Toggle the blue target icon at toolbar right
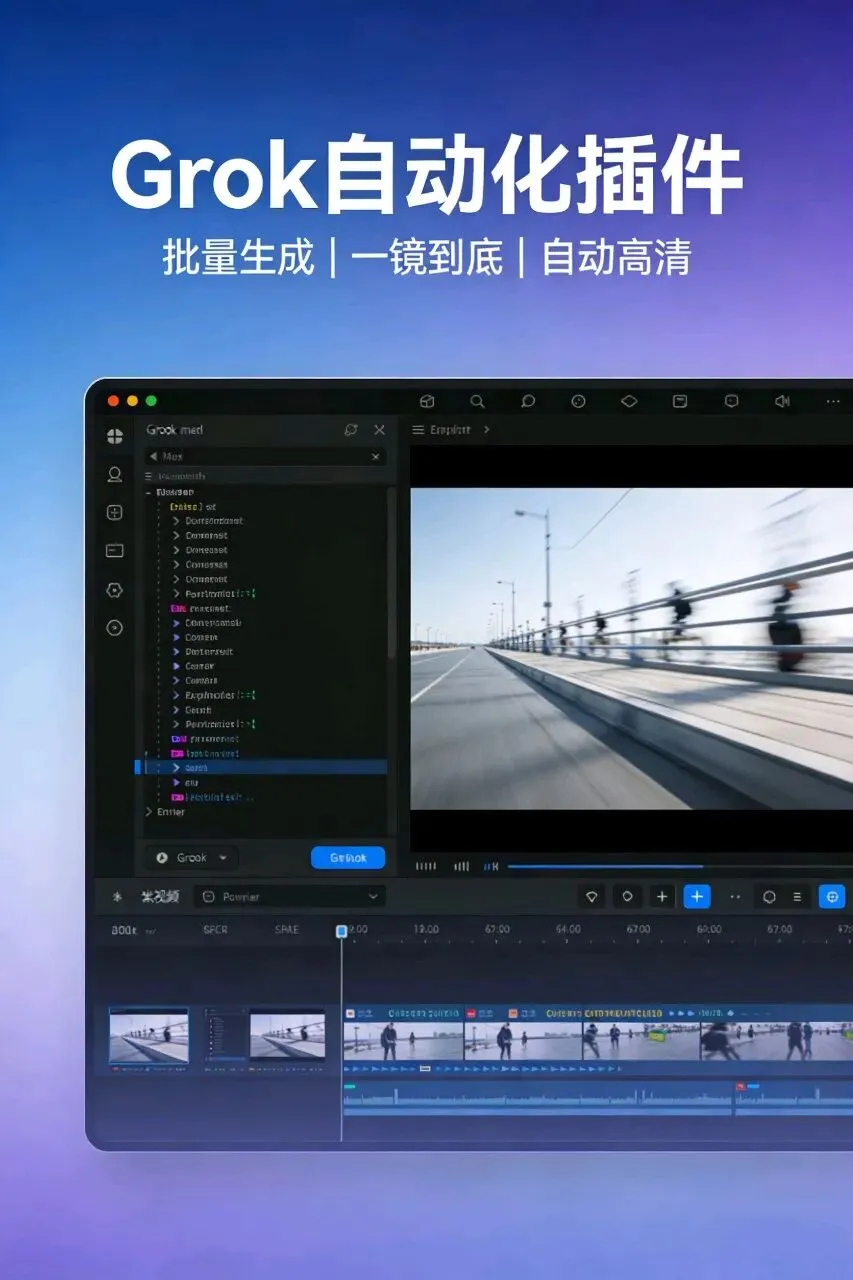853x1280 pixels. pyautogui.click(x=832, y=897)
